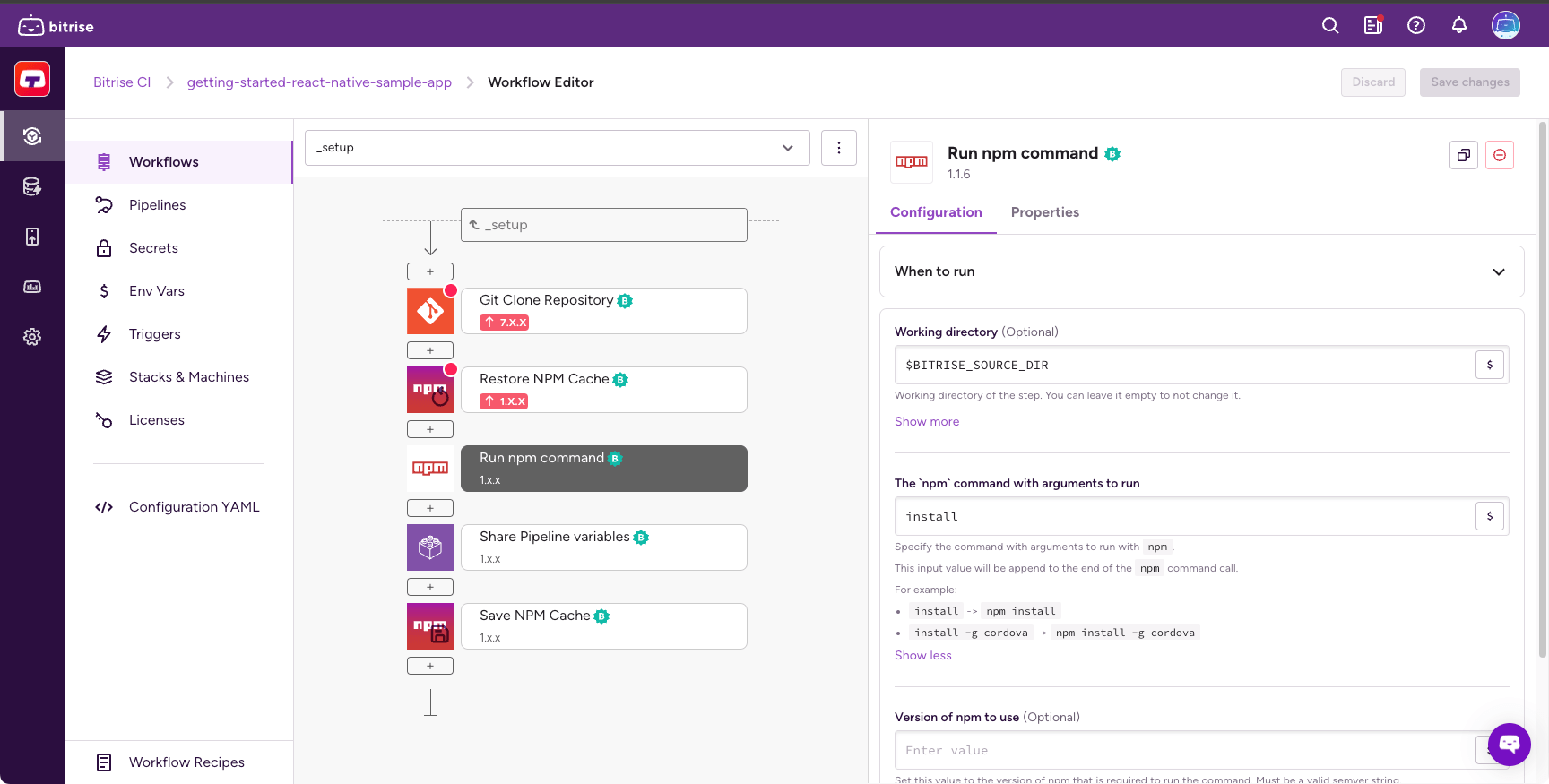Open Secrets in the side menu
1549x784 pixels.
153,248
